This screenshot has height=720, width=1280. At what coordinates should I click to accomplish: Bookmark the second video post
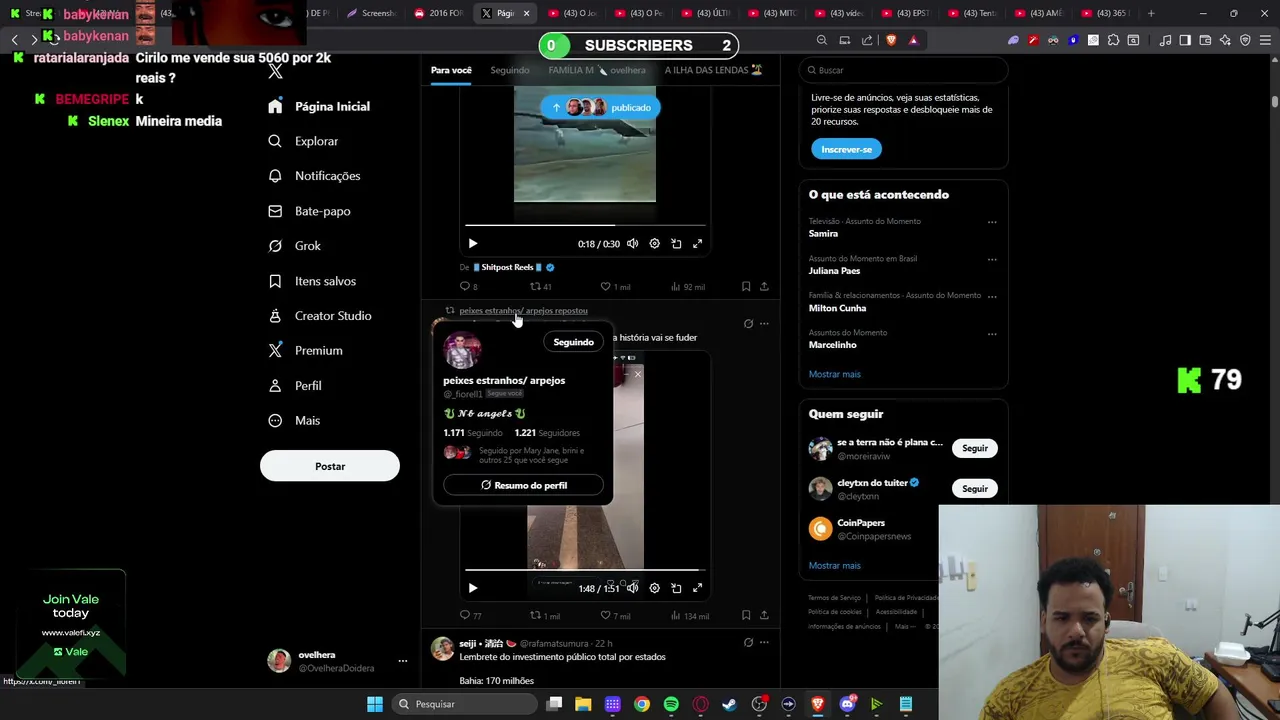(746, 616)
